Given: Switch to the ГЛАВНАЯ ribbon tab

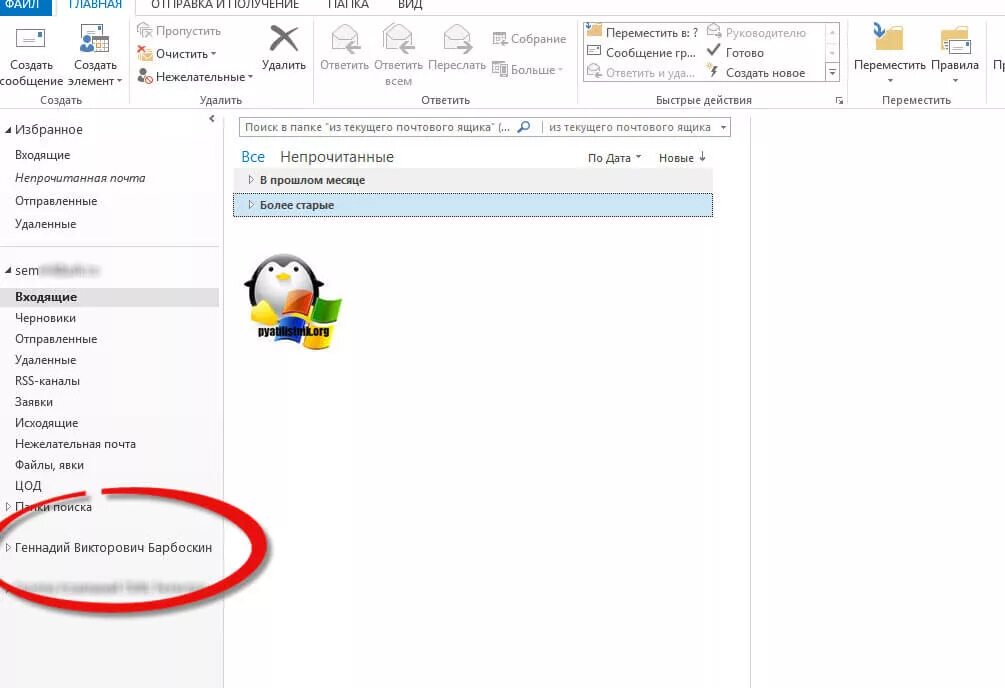Looking at the screenshot, I should point(95,5).
